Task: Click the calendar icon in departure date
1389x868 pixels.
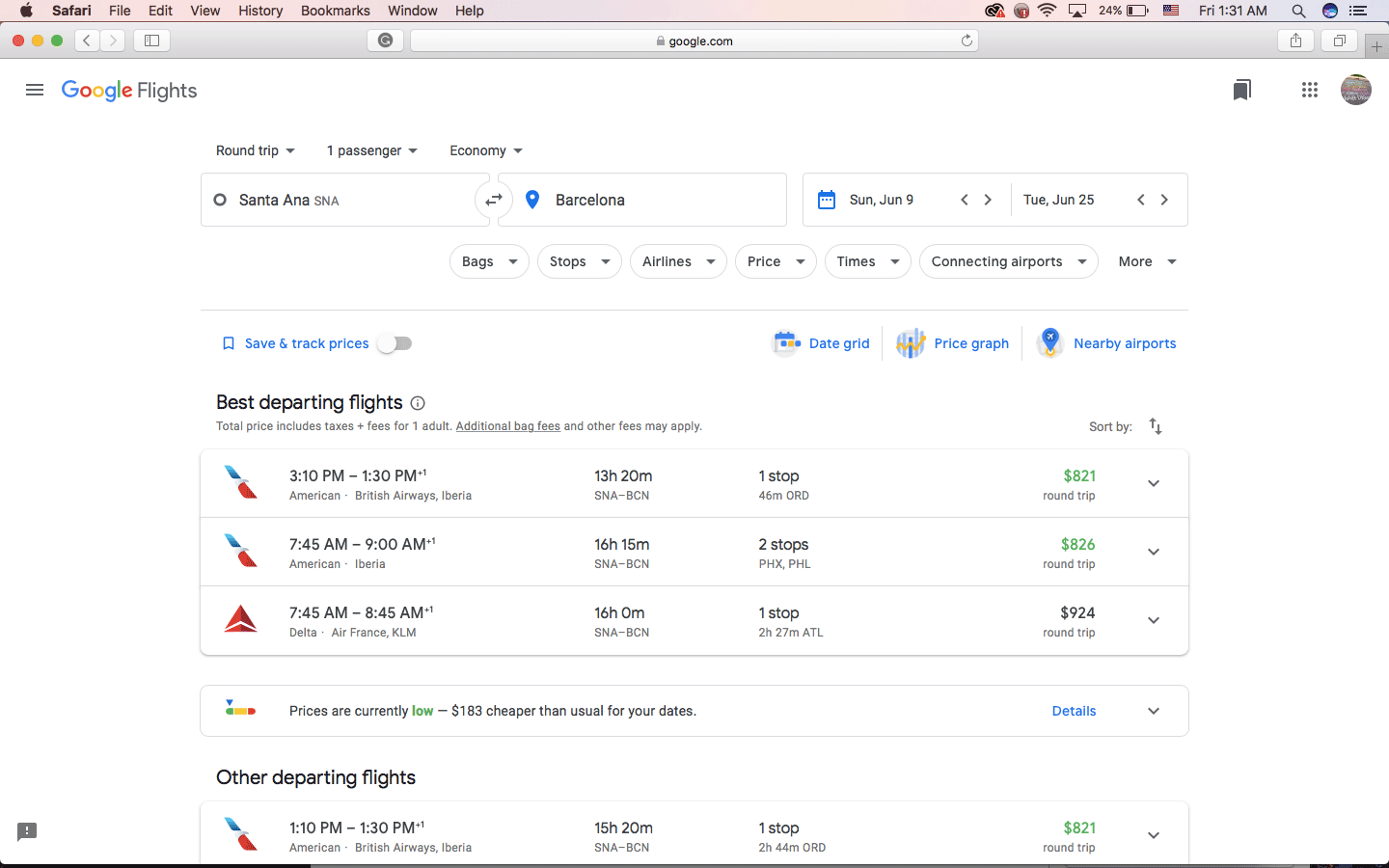Action: pos(827,200)
